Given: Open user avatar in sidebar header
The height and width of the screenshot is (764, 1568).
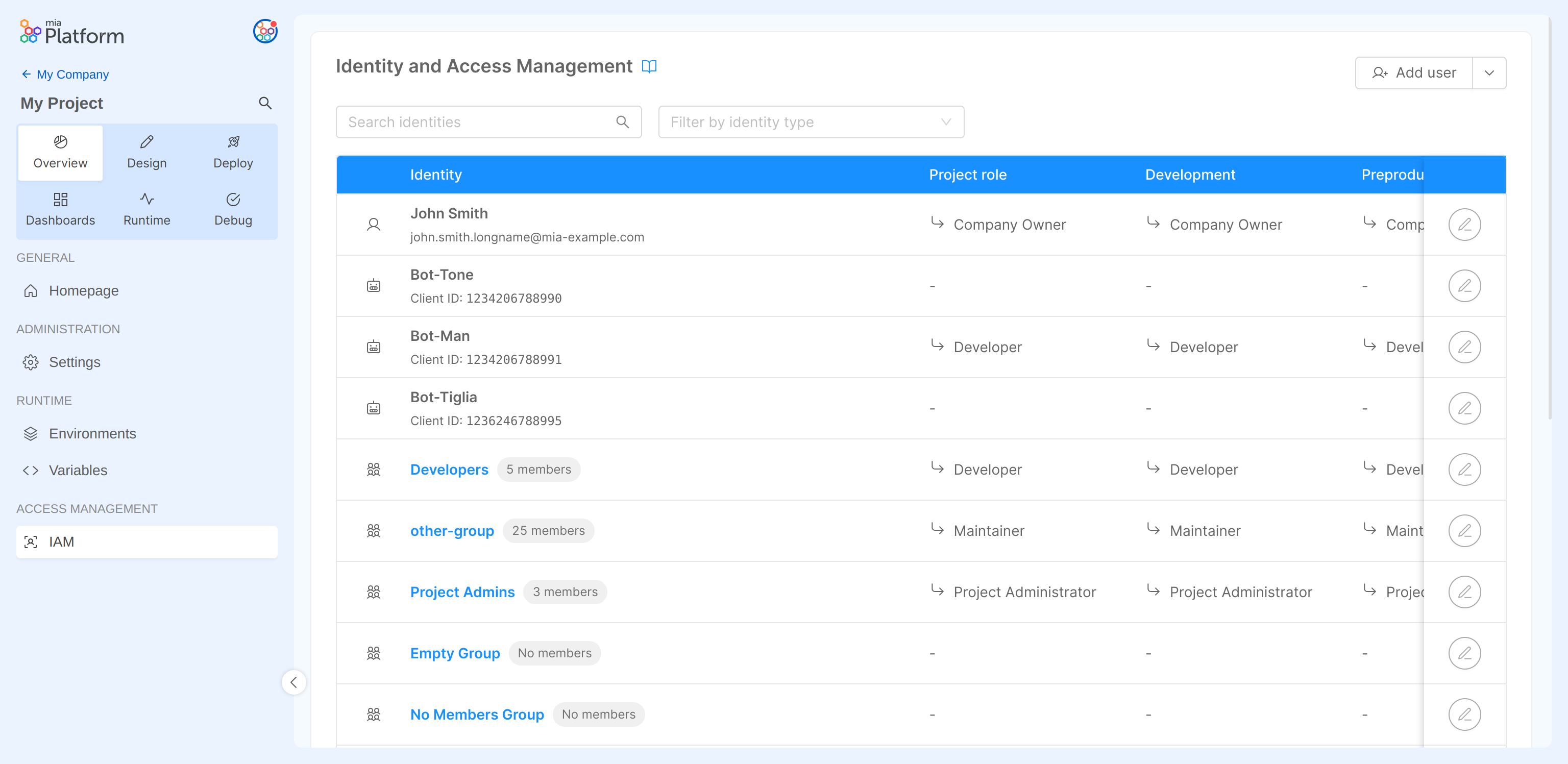Looking at the screenshot, I should point(265,31).
